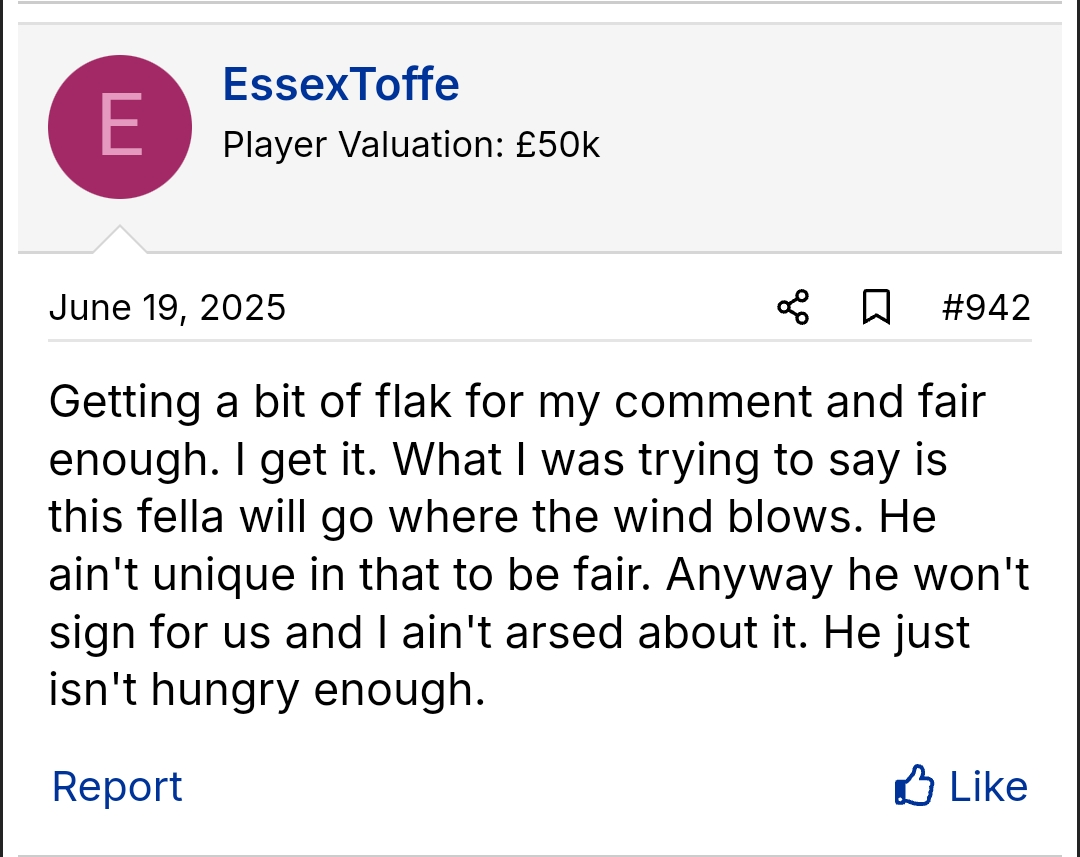The width and height of the screenshot is (1080, 857).
Task: Click the word "Anyway" in the post
Action: pyautogui.click(x=735, y=575)
